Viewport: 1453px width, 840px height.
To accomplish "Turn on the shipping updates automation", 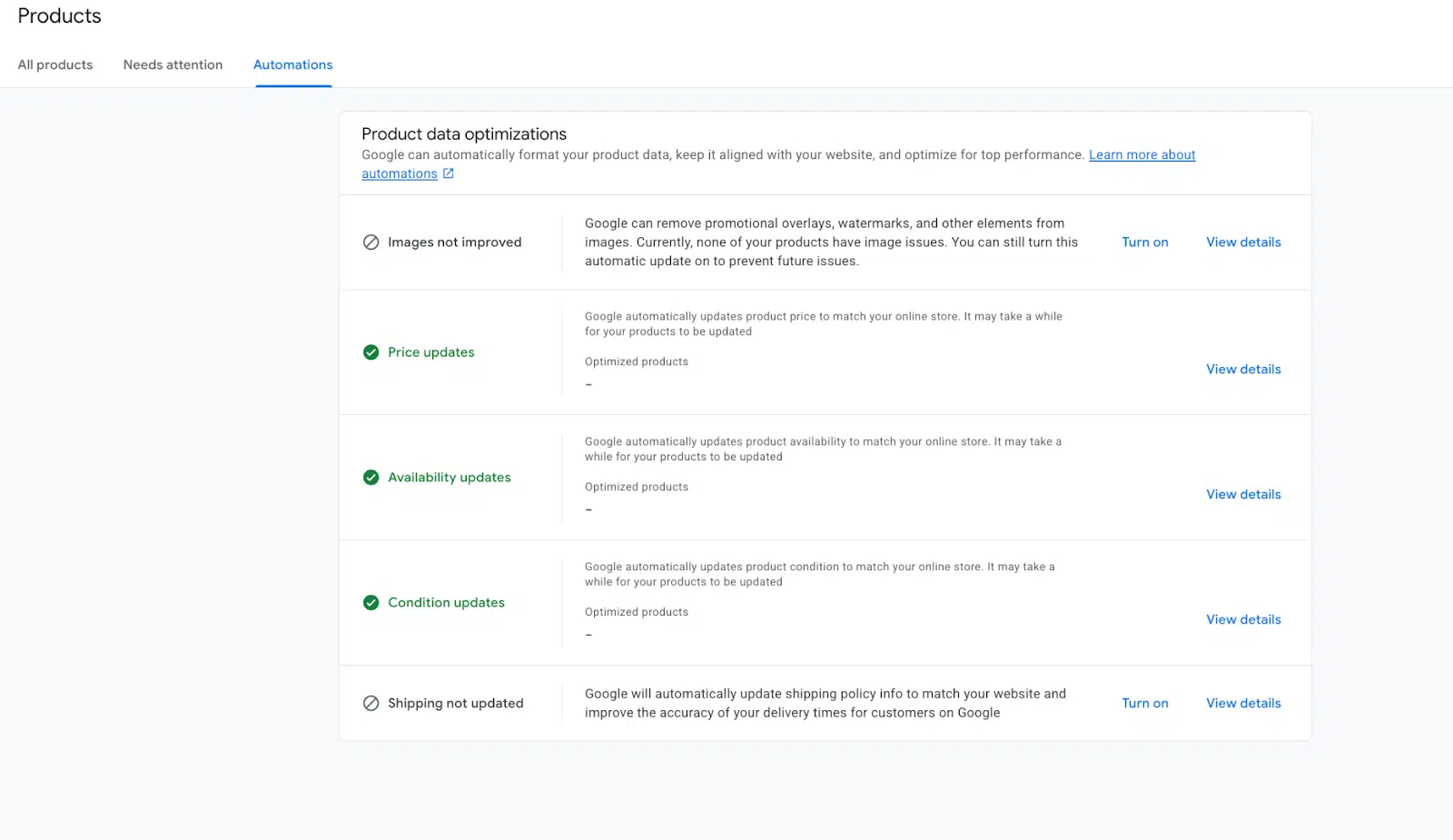I will (x=1144, y=704).
